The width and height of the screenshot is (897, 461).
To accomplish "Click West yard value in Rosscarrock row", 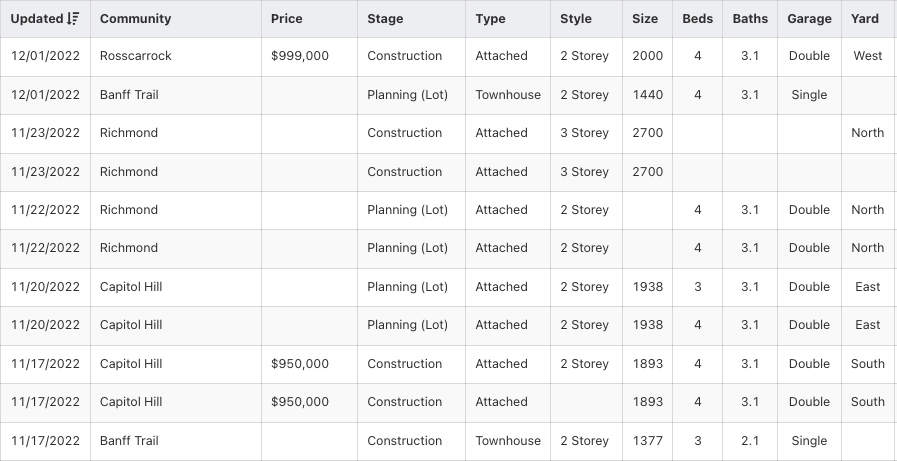I will click(868, 56).
